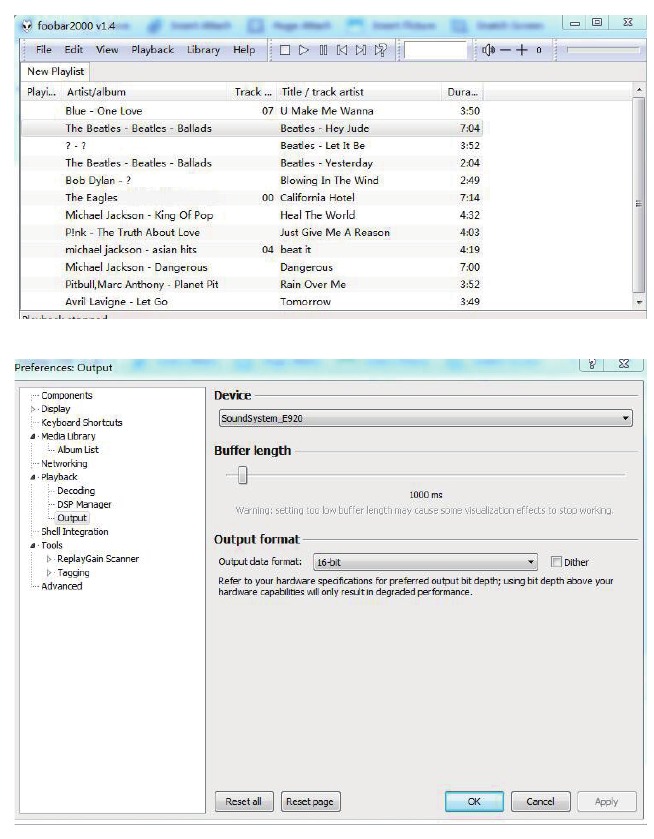This screenshot has width=654, height=839.
Task: Click the playlist scroll down arrow
Action: (638, 302)
